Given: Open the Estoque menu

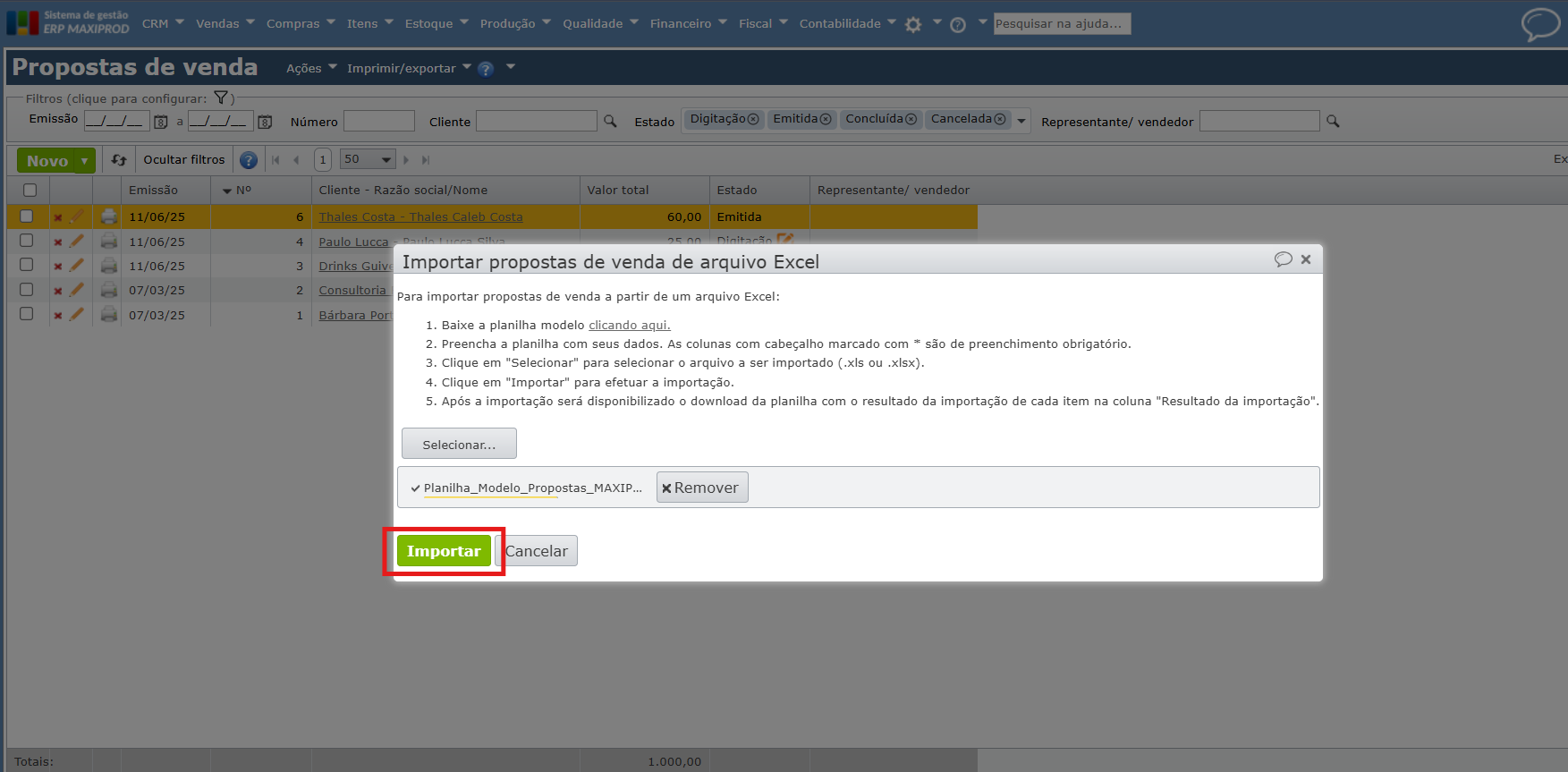Looking at the screenshot, I should (436, 23).
